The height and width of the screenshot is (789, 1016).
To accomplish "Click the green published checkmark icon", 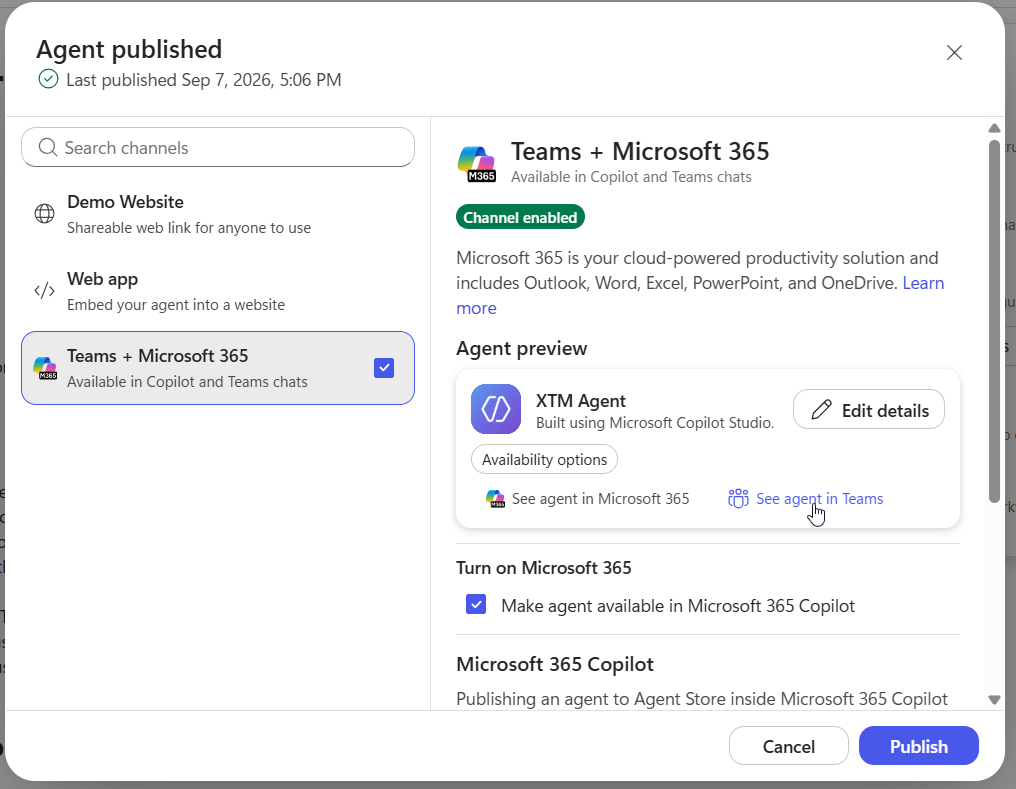I will [49, 79].
